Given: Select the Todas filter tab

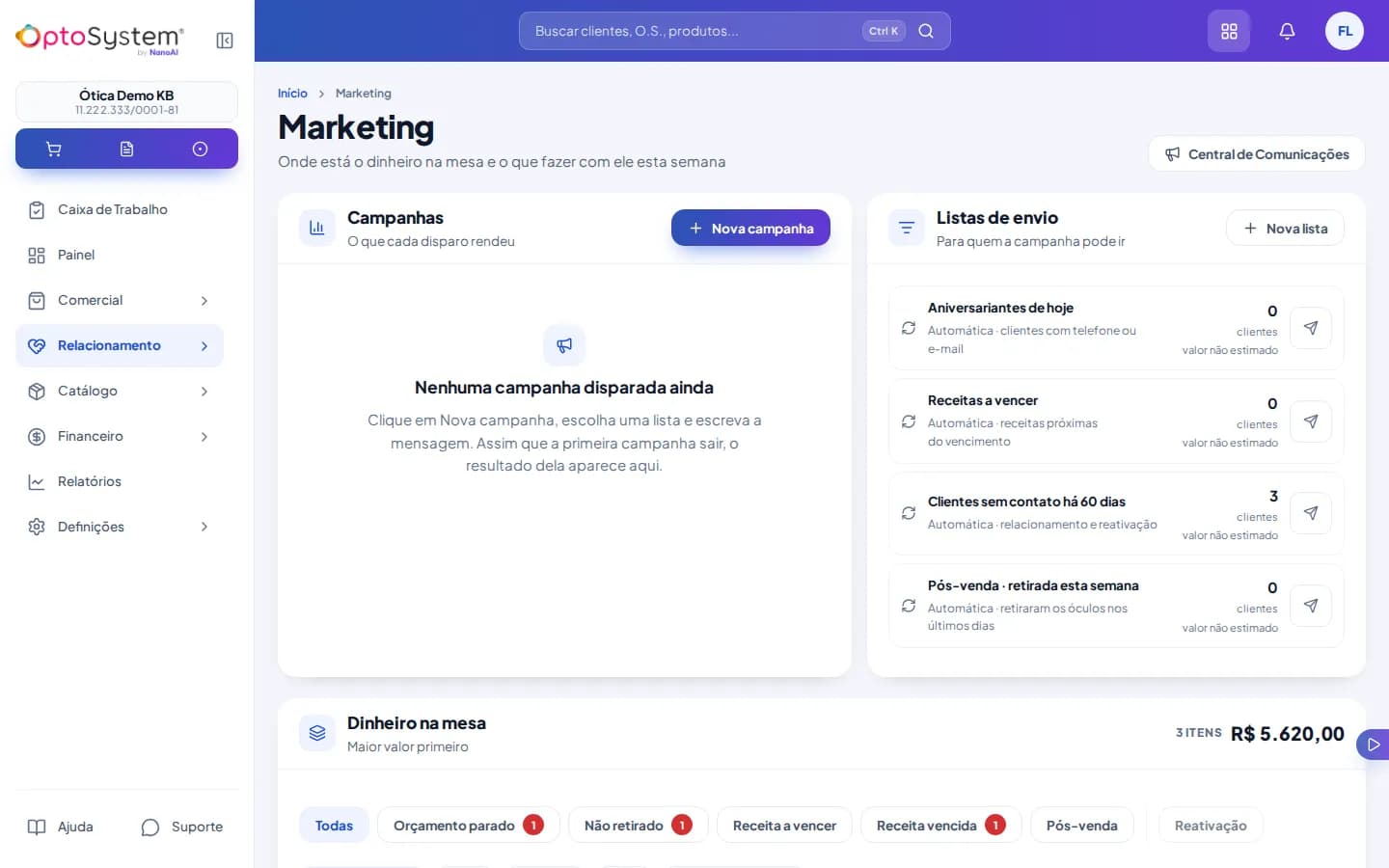Looking at the screenshot, I should 334,826.
